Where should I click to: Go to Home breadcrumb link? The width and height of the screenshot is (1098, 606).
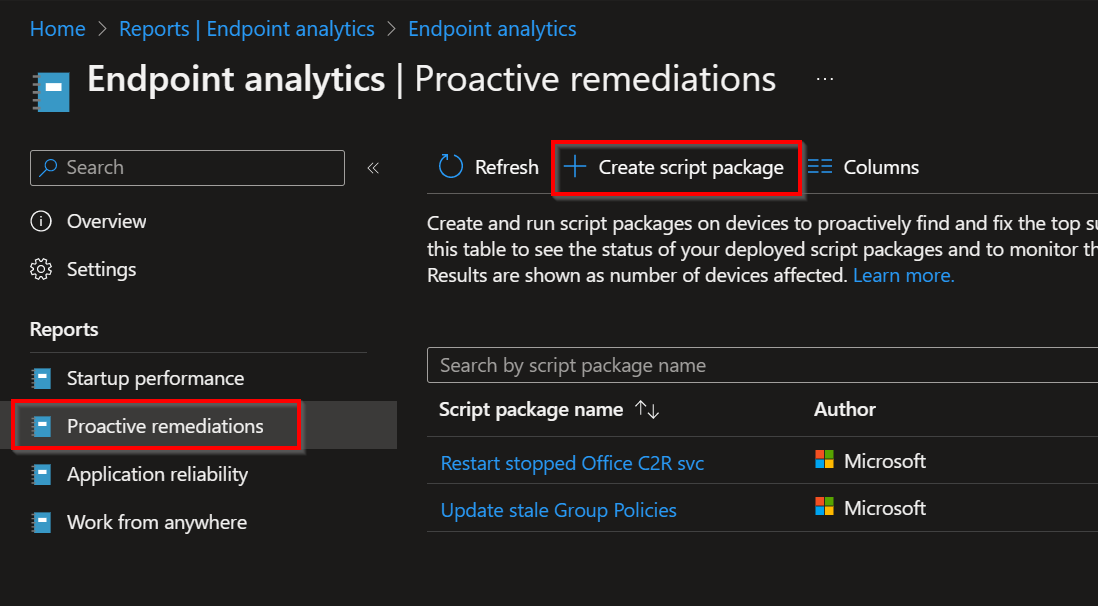click(x=57, y=29)
